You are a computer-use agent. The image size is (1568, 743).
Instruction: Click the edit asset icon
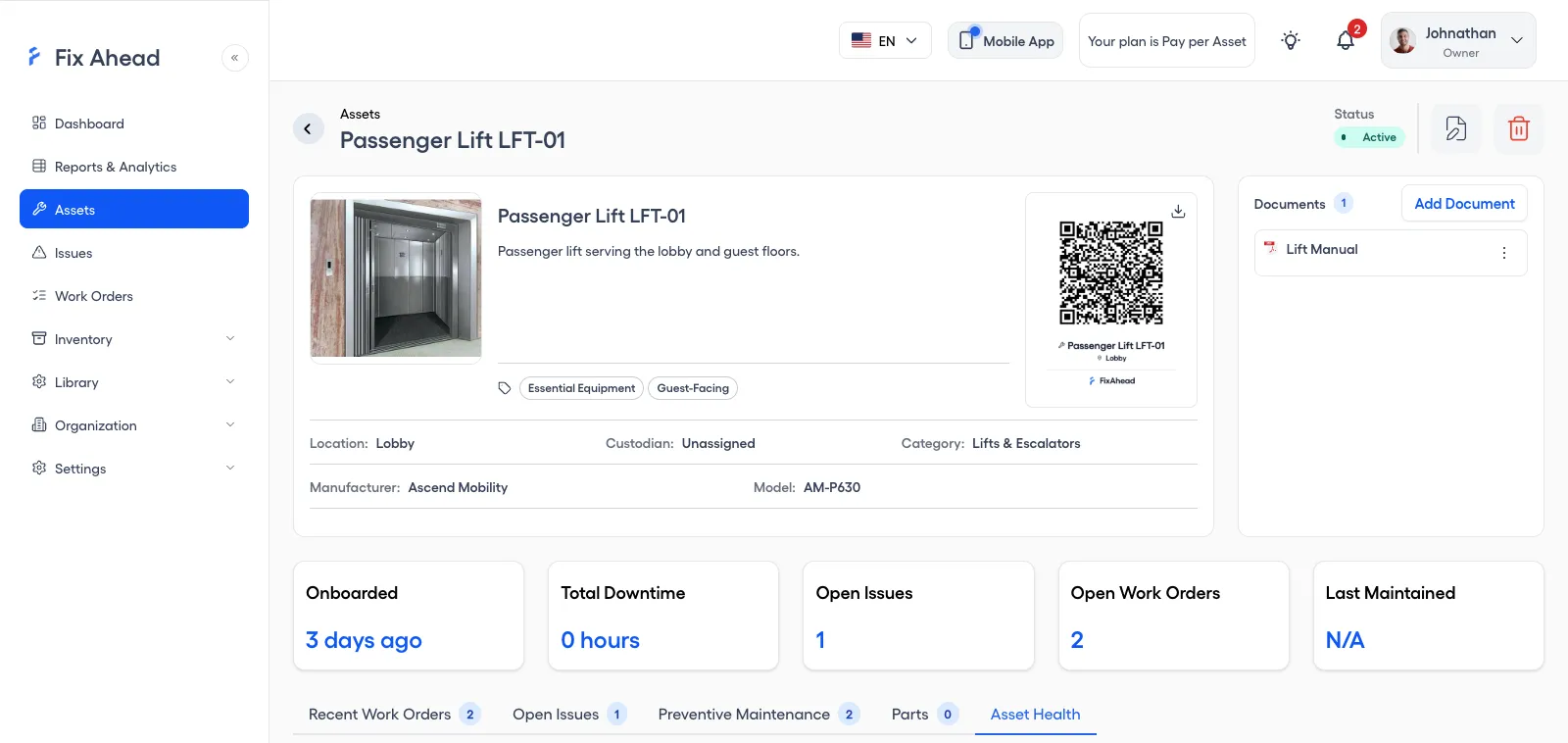click(1456, 128)
